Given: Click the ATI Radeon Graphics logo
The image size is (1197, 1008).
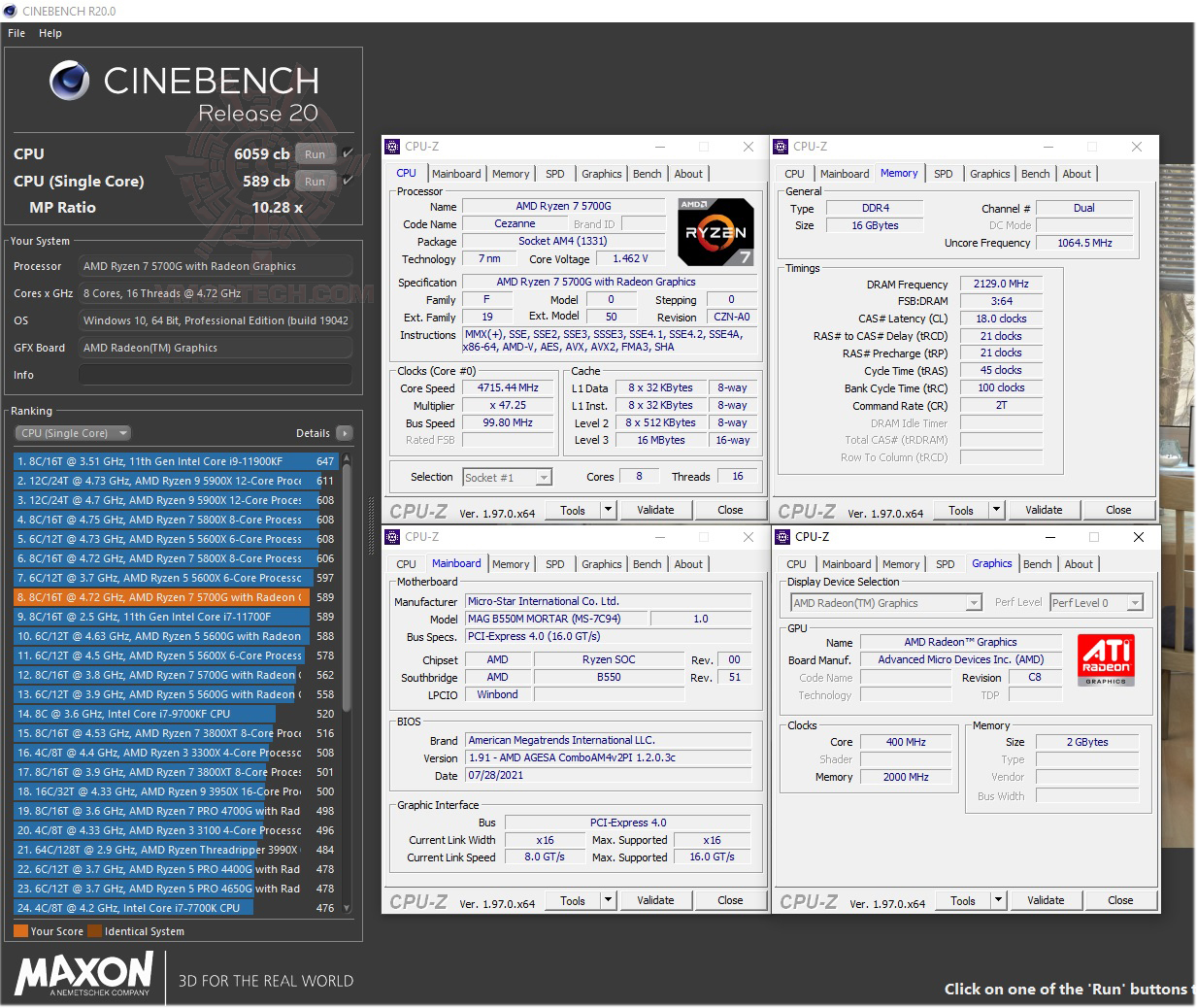Looking at the screenshot, I should (1106, 659).
